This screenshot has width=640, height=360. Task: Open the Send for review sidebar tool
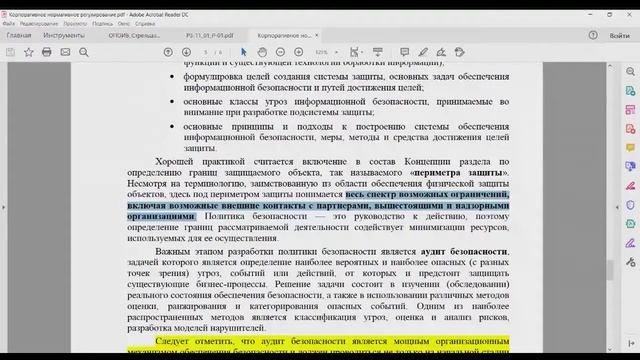point(631,167)
